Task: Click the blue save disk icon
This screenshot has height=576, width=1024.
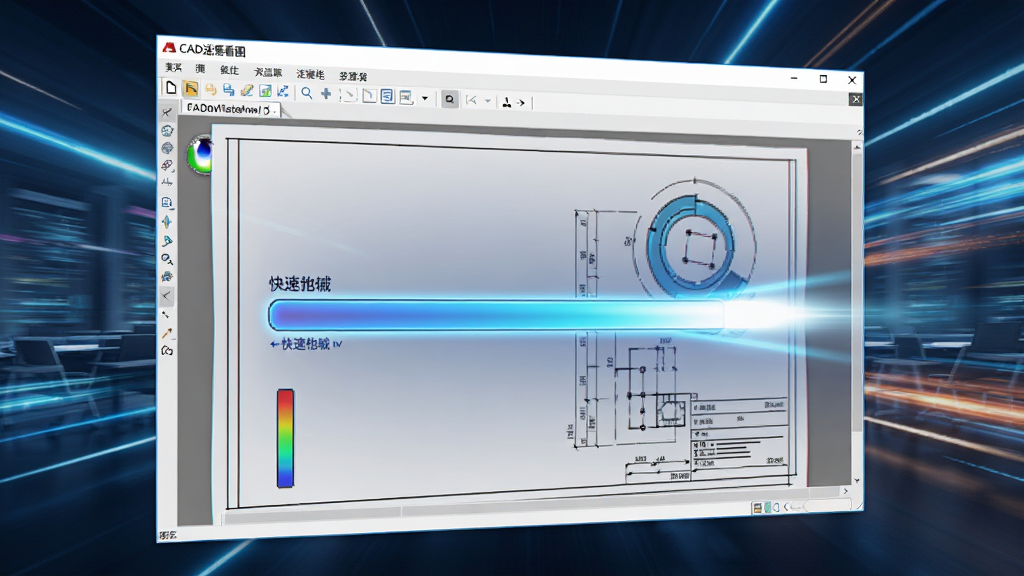Action: [x=228, y=89]
